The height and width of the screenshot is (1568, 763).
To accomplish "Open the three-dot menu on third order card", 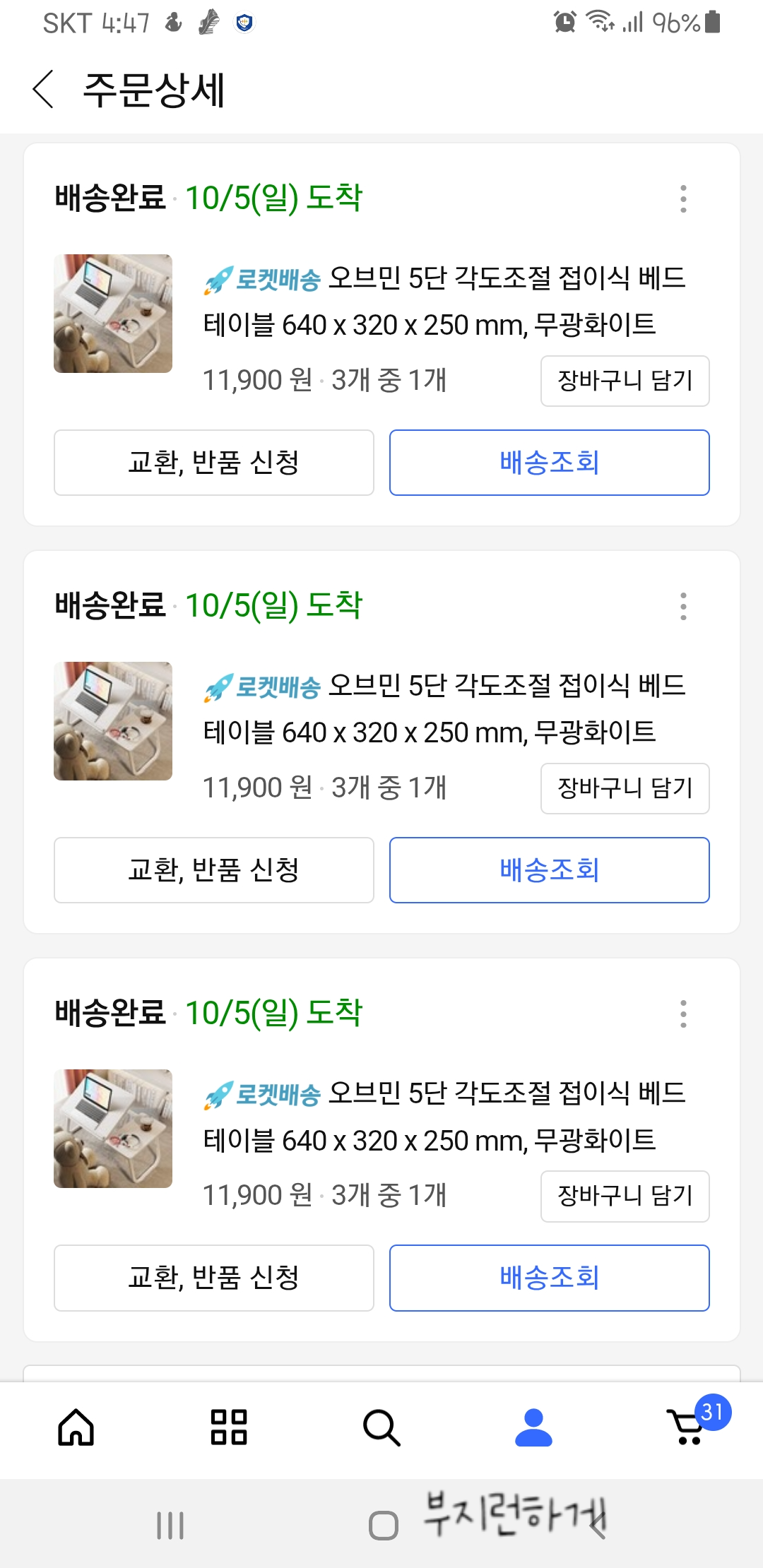I will coord(683,1014).
